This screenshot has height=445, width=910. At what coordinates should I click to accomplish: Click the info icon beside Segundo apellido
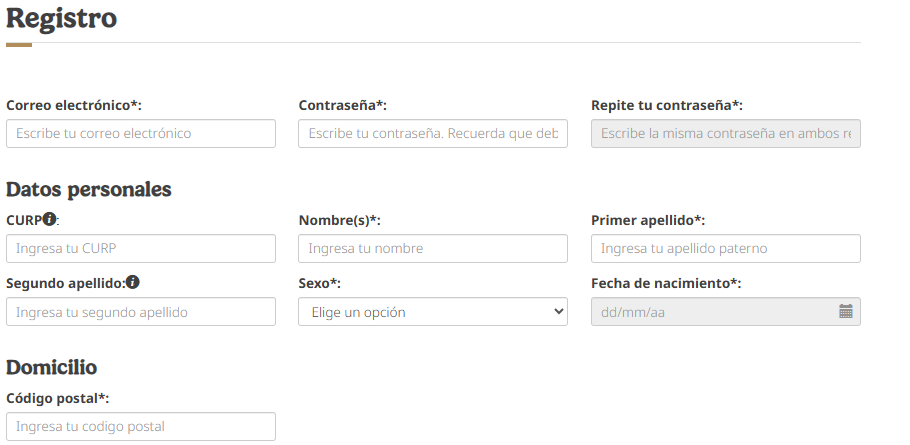point(133,282)
